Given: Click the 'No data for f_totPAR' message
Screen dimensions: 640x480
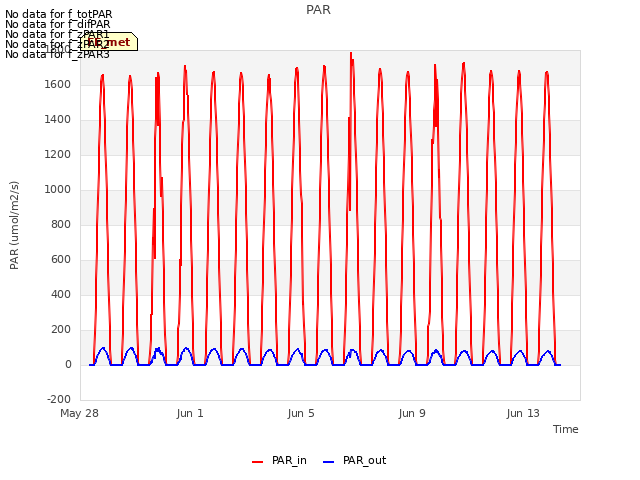Looking at the screenshot, I should (58, 14).
